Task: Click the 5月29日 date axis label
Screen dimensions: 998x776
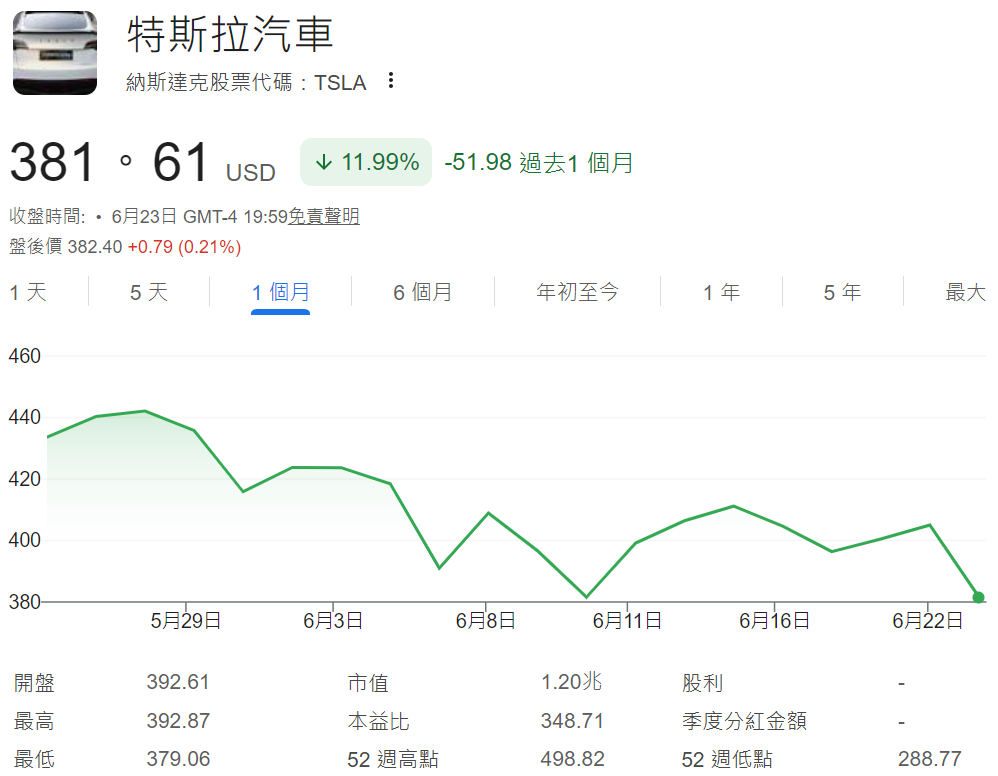Action: [186, 620]
